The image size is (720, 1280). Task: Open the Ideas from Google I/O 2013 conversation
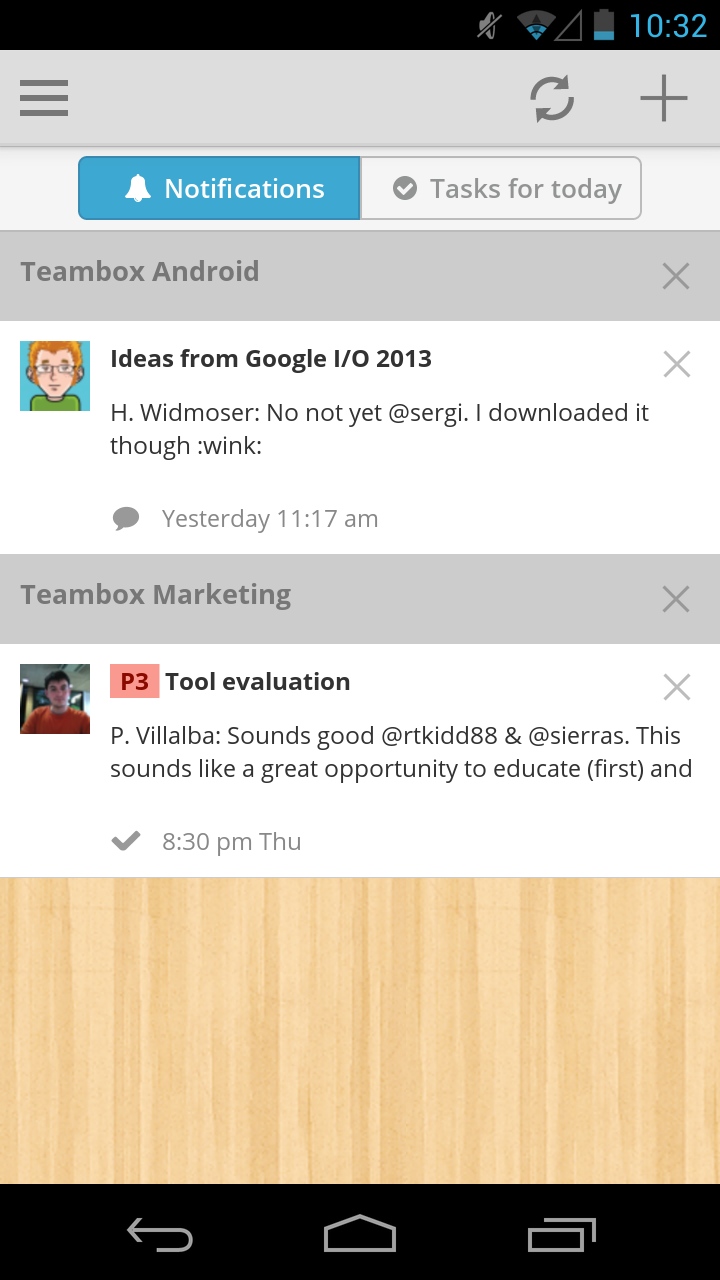(x=271, y=359)
